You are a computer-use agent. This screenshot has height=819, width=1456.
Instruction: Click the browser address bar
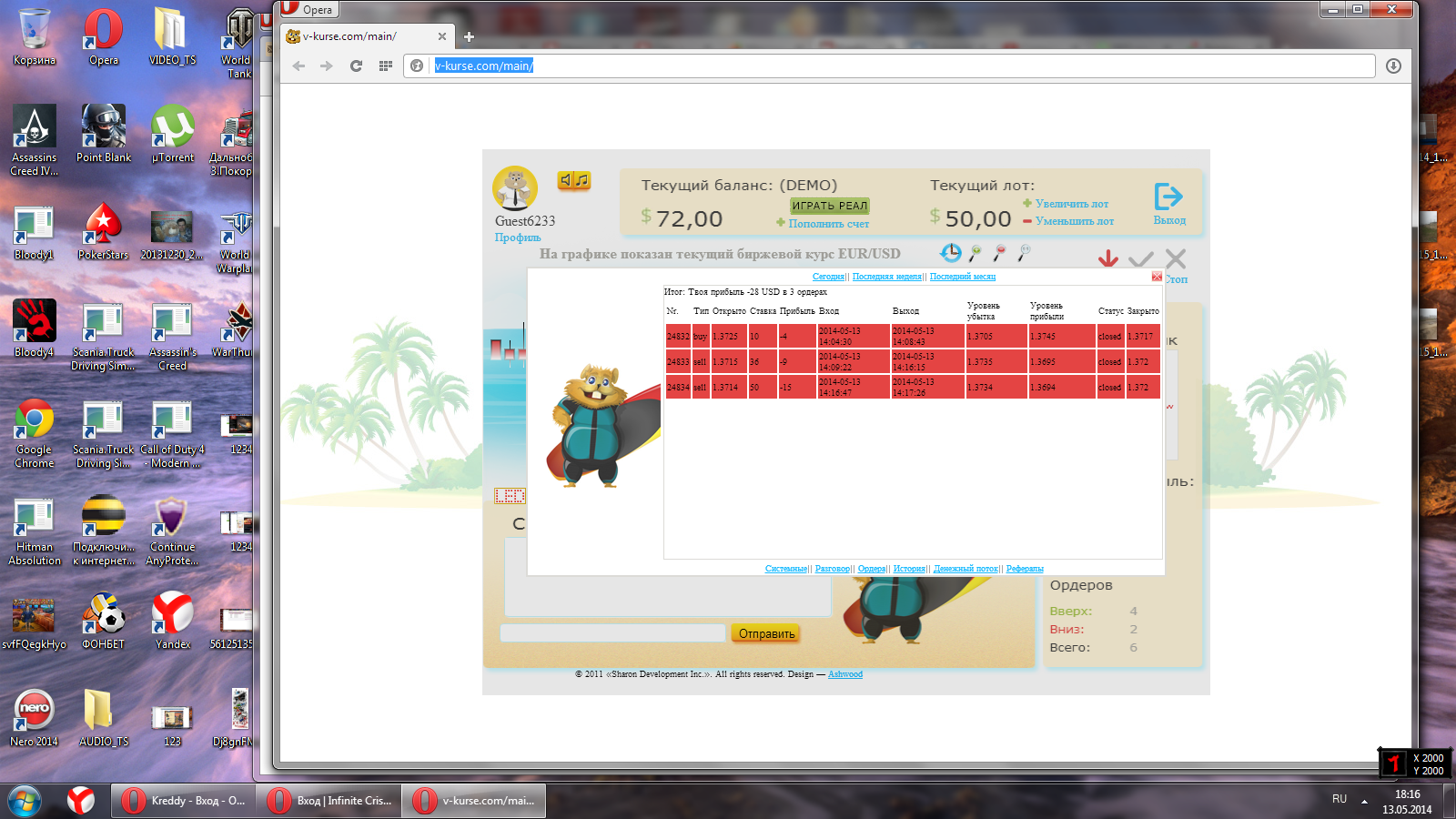(888, 66)
